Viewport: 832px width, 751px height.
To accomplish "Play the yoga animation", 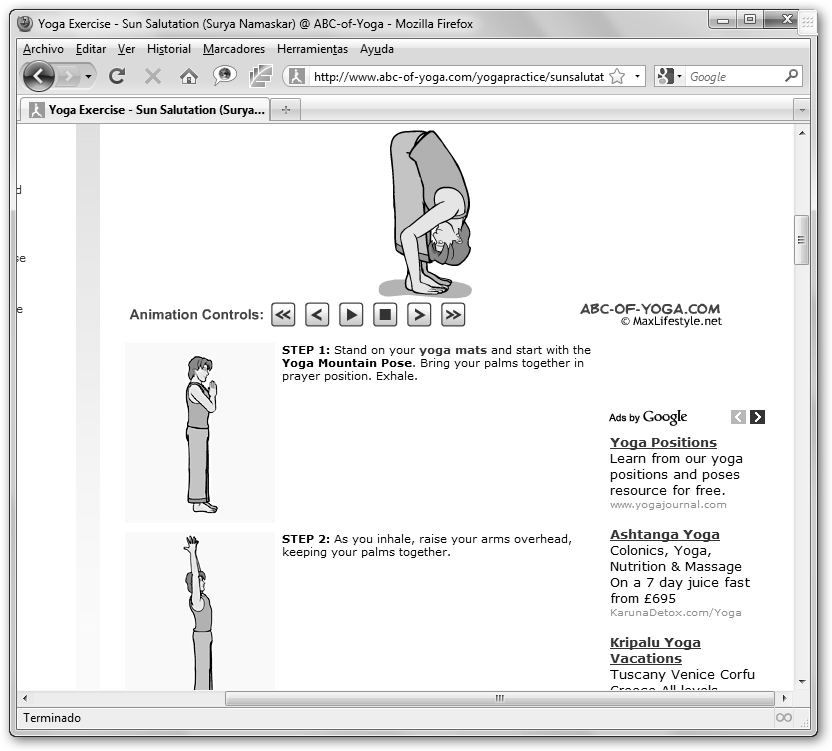I will click(x=351, y=315).
